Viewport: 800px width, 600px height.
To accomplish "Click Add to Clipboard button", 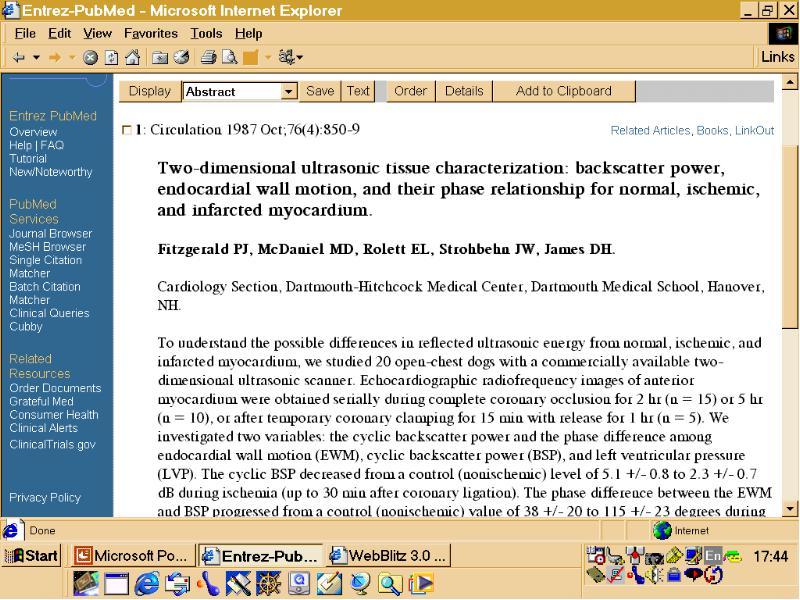I will pos(564,91).
